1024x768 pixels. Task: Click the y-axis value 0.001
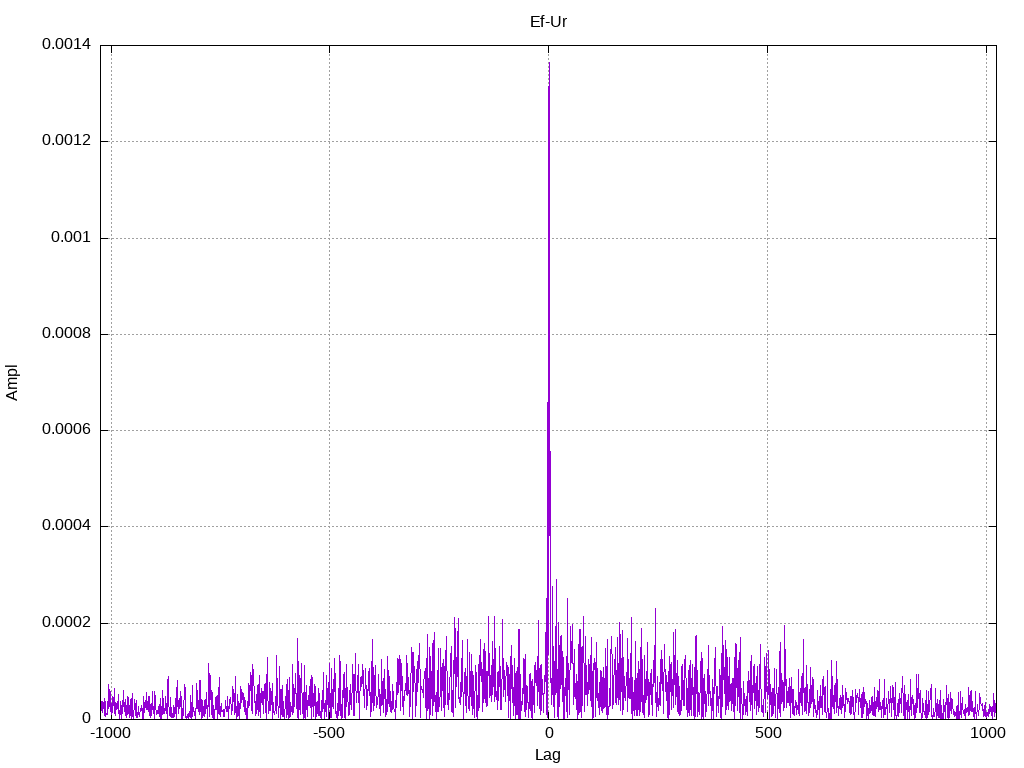coord(71,237)
